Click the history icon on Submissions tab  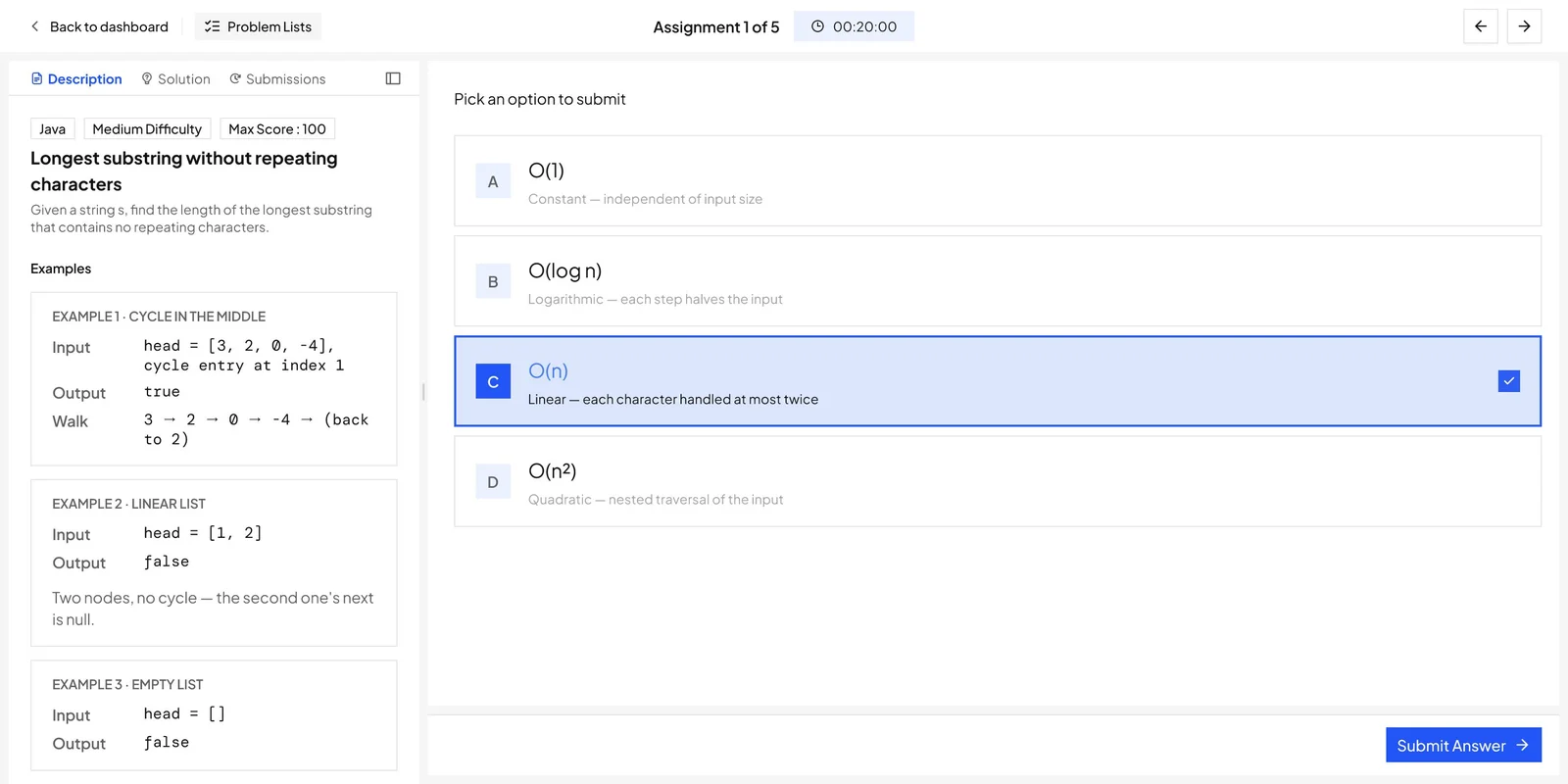[x=235, y=78]
